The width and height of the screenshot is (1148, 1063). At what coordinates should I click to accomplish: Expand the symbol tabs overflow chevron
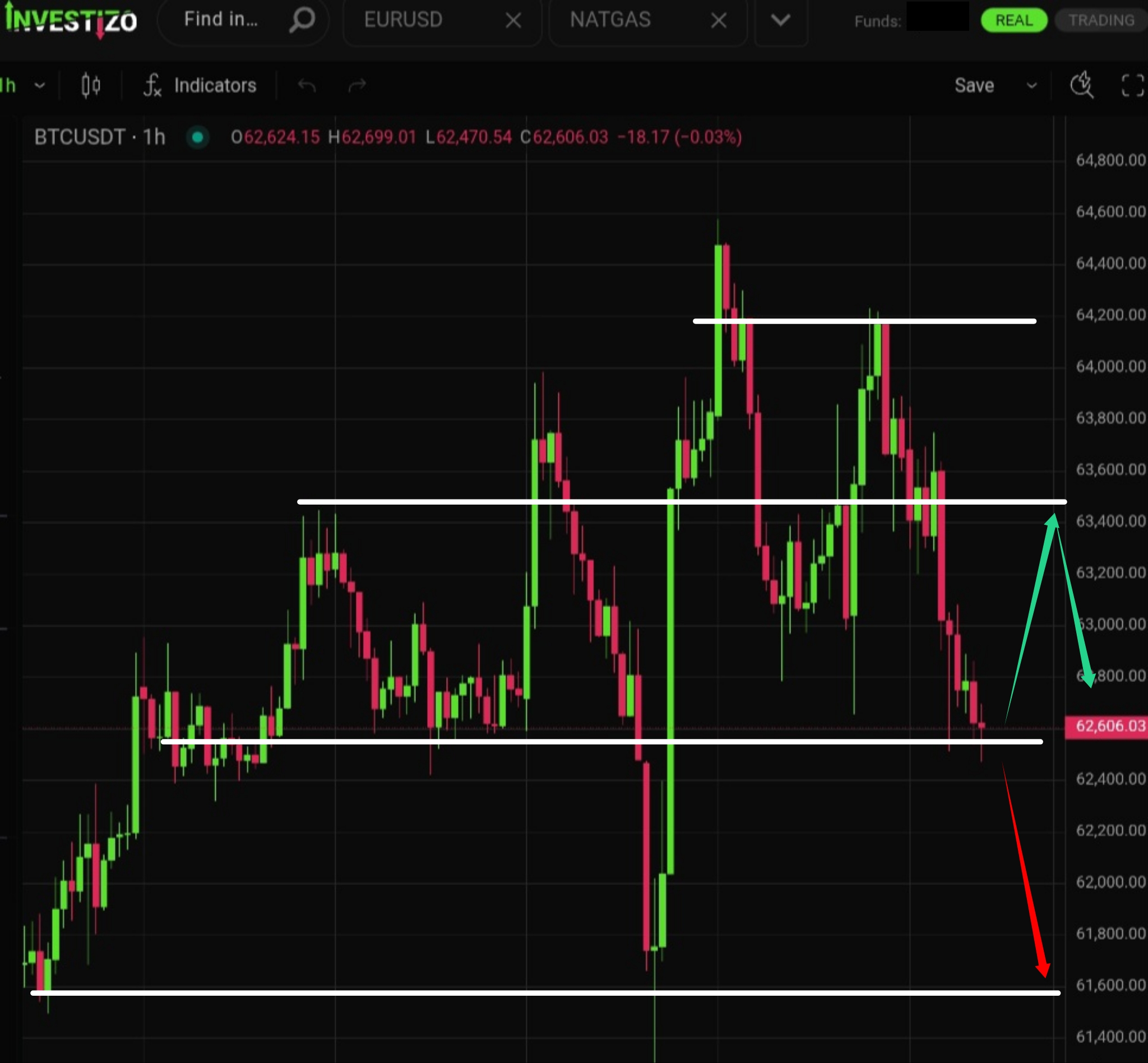click(x=780, y=21)
